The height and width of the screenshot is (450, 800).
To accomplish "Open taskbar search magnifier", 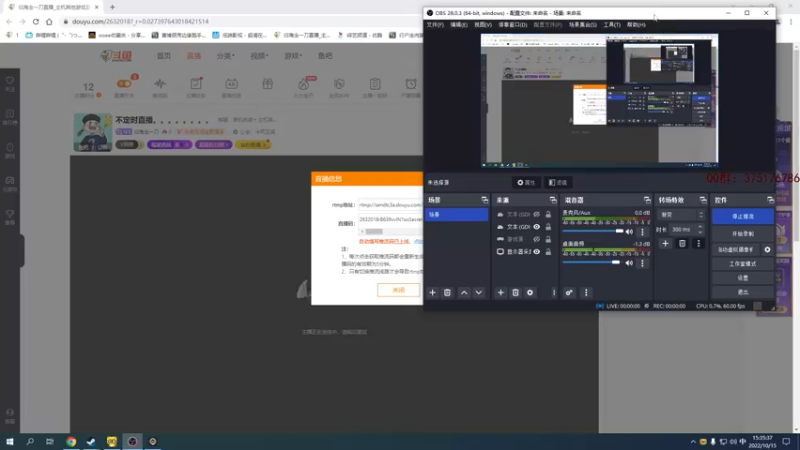I will click(x=30, y=441).
